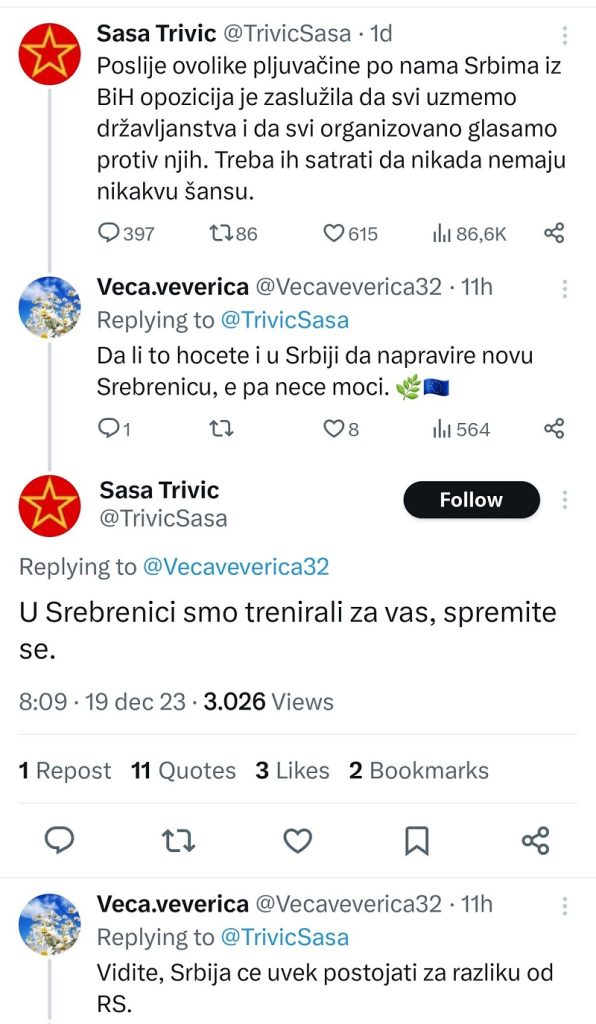
Task: Open replies on first tweet showing 397
Action: pos(126,233)
